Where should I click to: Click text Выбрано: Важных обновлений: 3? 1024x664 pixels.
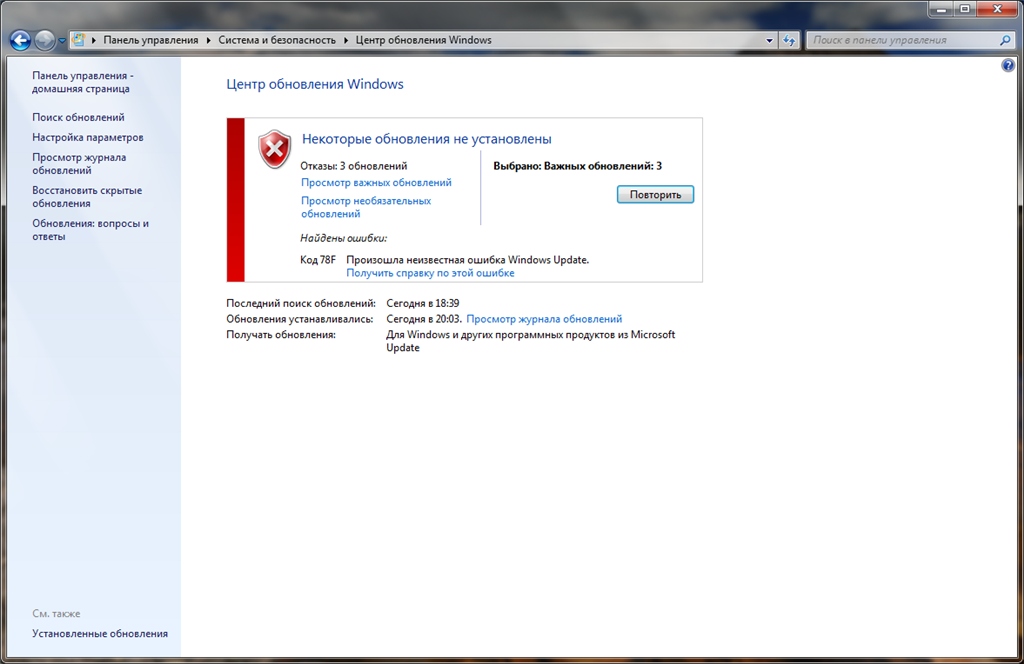577,166
